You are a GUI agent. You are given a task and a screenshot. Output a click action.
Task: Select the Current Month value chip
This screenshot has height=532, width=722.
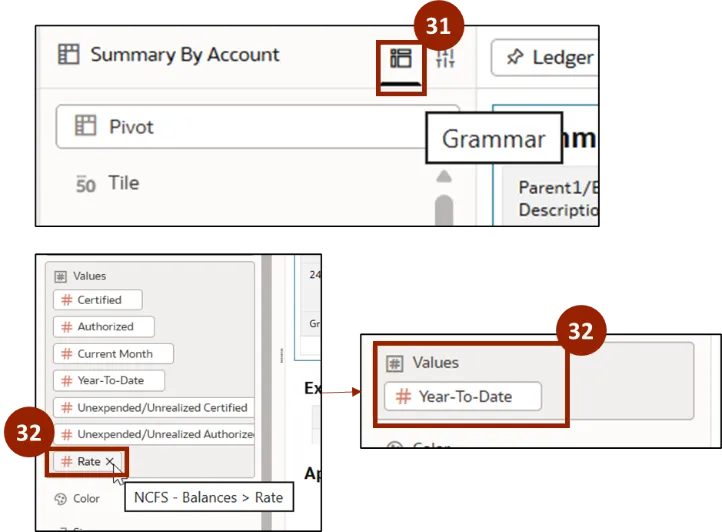click(x=113, y=354)
